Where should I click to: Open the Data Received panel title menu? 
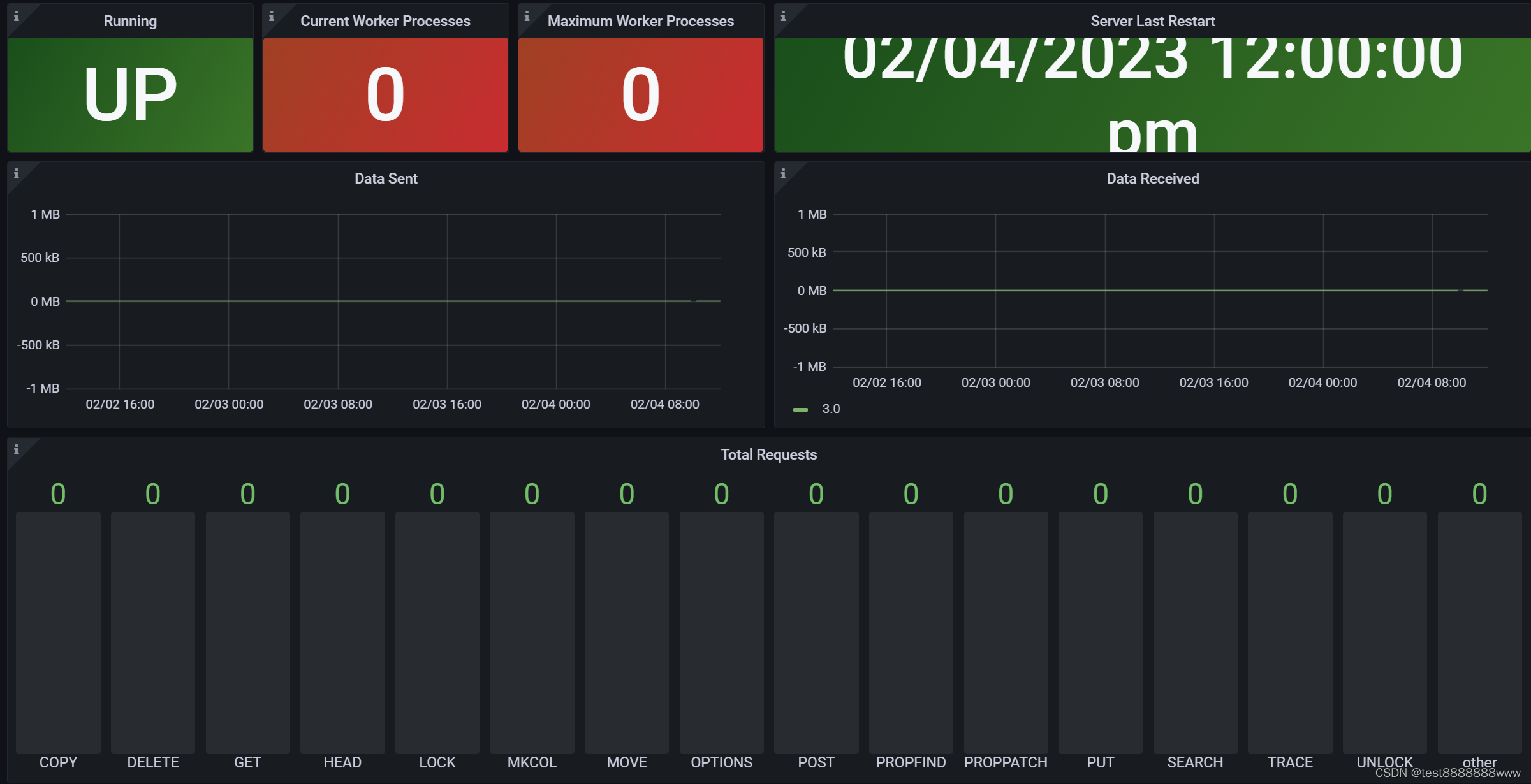click(x=1152, y=178)
